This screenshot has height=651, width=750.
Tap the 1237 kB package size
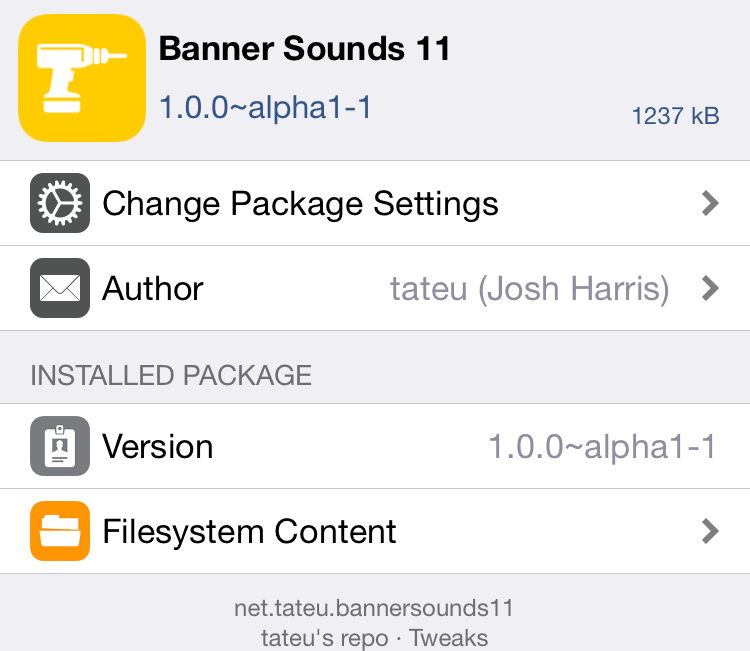[675, 116]
